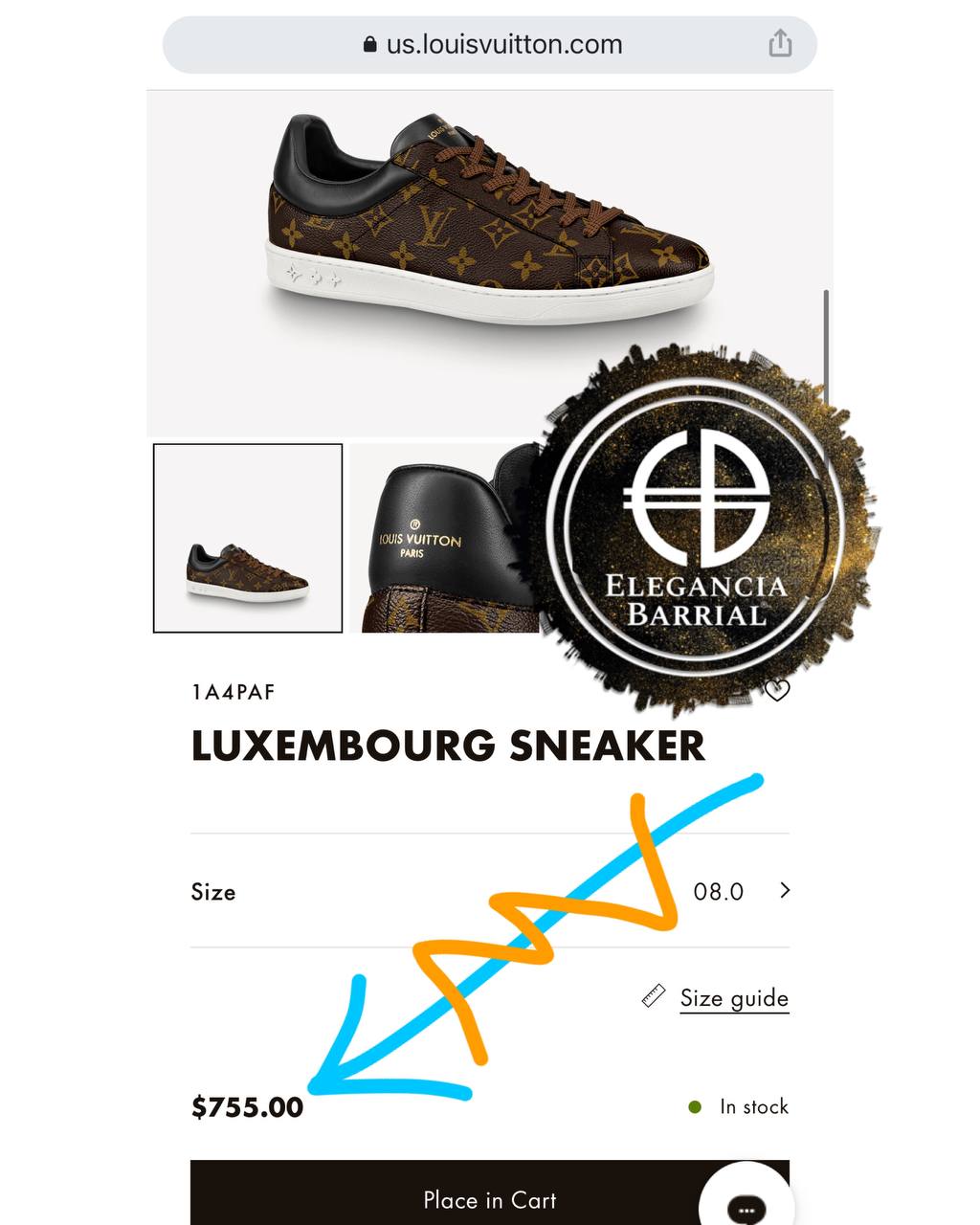Tap the $755.00 price text
980x1225 pixels.
click(x=248, y=1107)
